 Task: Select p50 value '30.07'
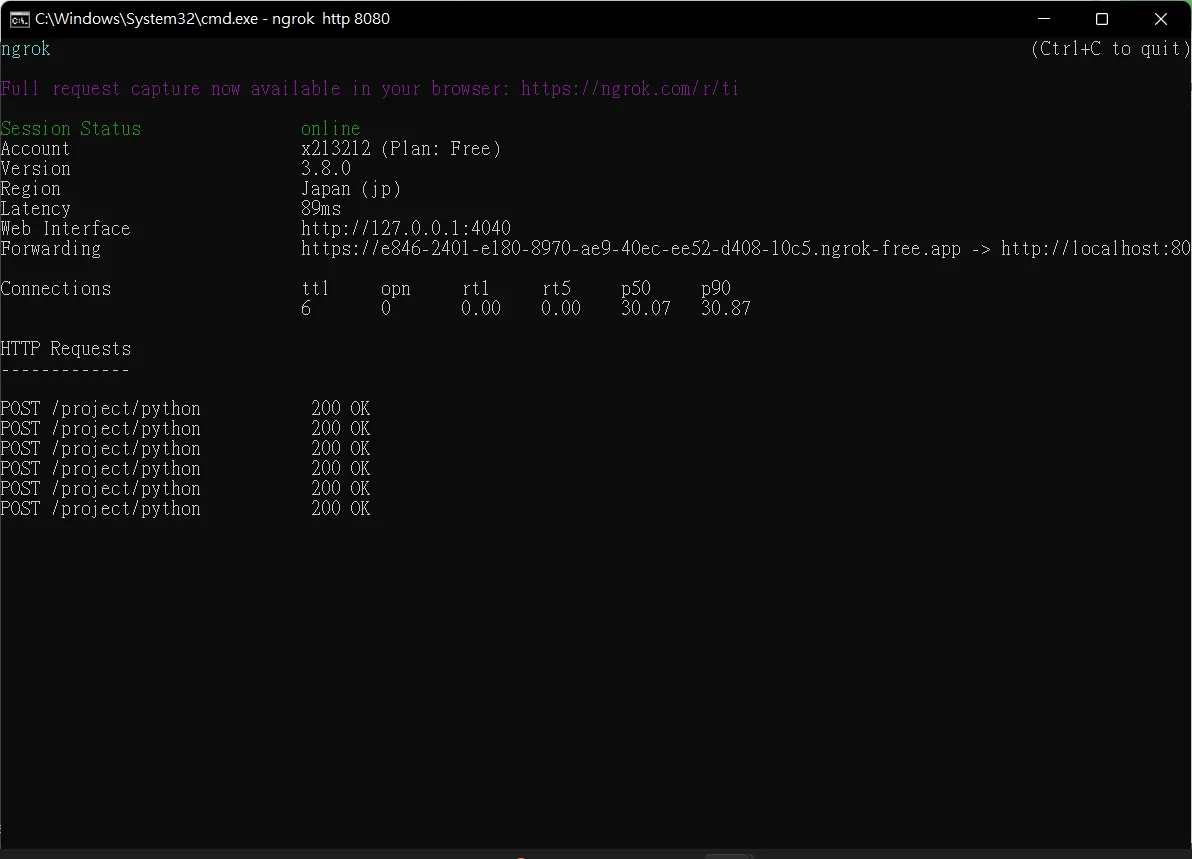pyautogui.click(x=646, y=308)
